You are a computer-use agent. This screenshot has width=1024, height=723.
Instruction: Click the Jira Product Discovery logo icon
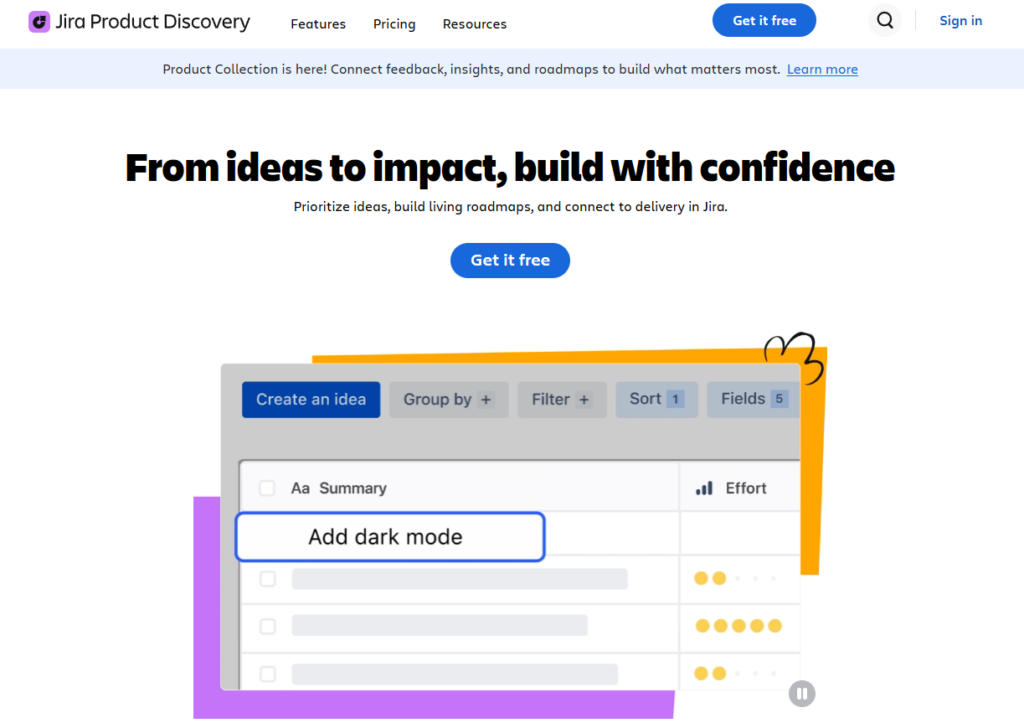39,22
